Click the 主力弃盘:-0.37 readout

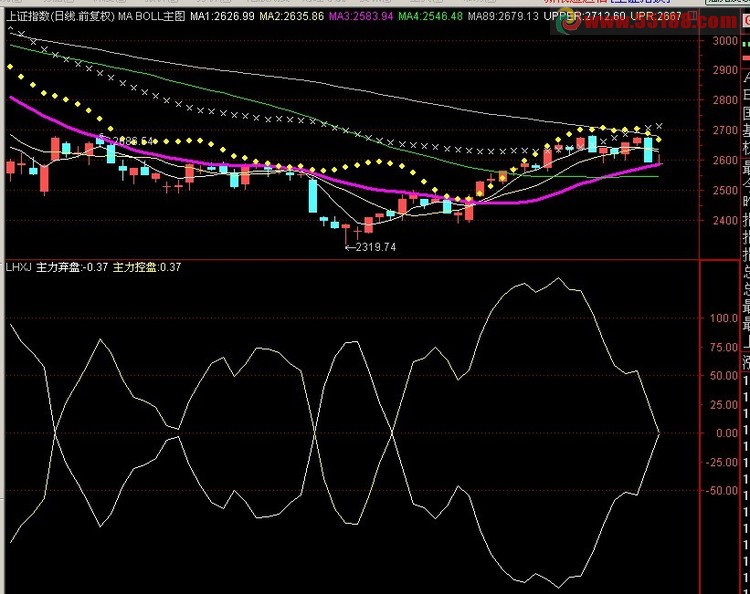pyautogui.click(x=72, y=267)
